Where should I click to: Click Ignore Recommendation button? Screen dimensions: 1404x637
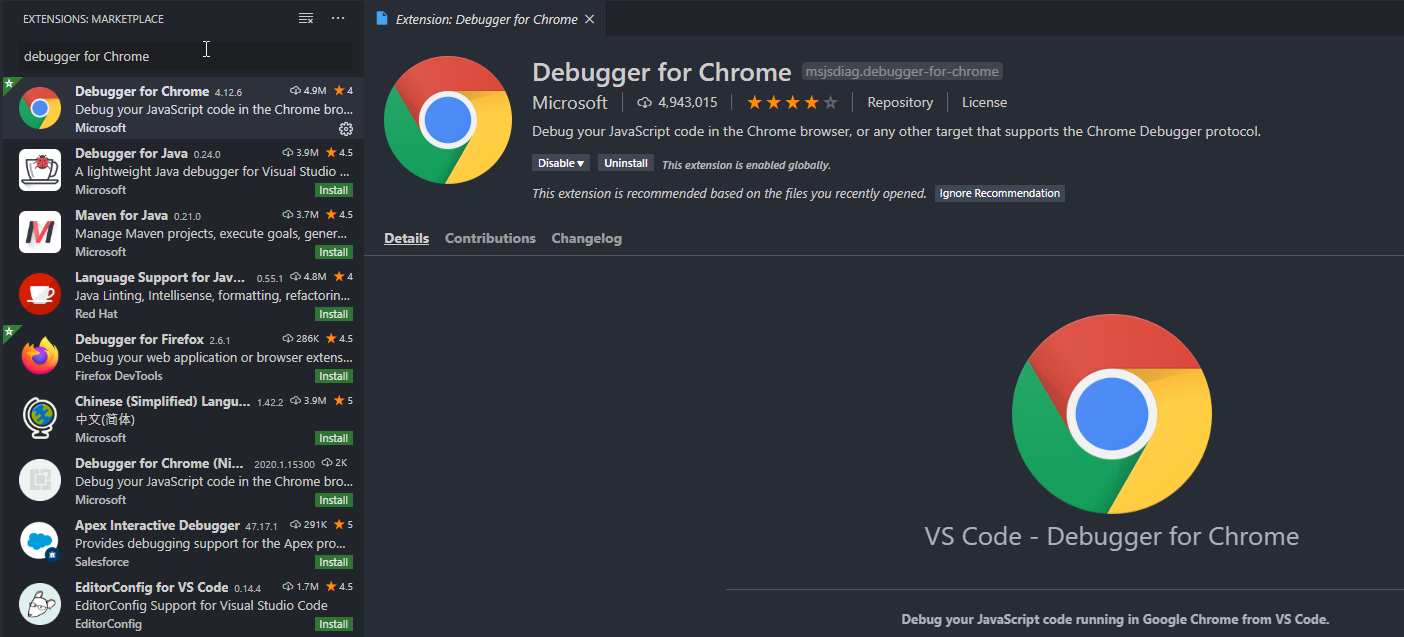(x=1000, y=193)
